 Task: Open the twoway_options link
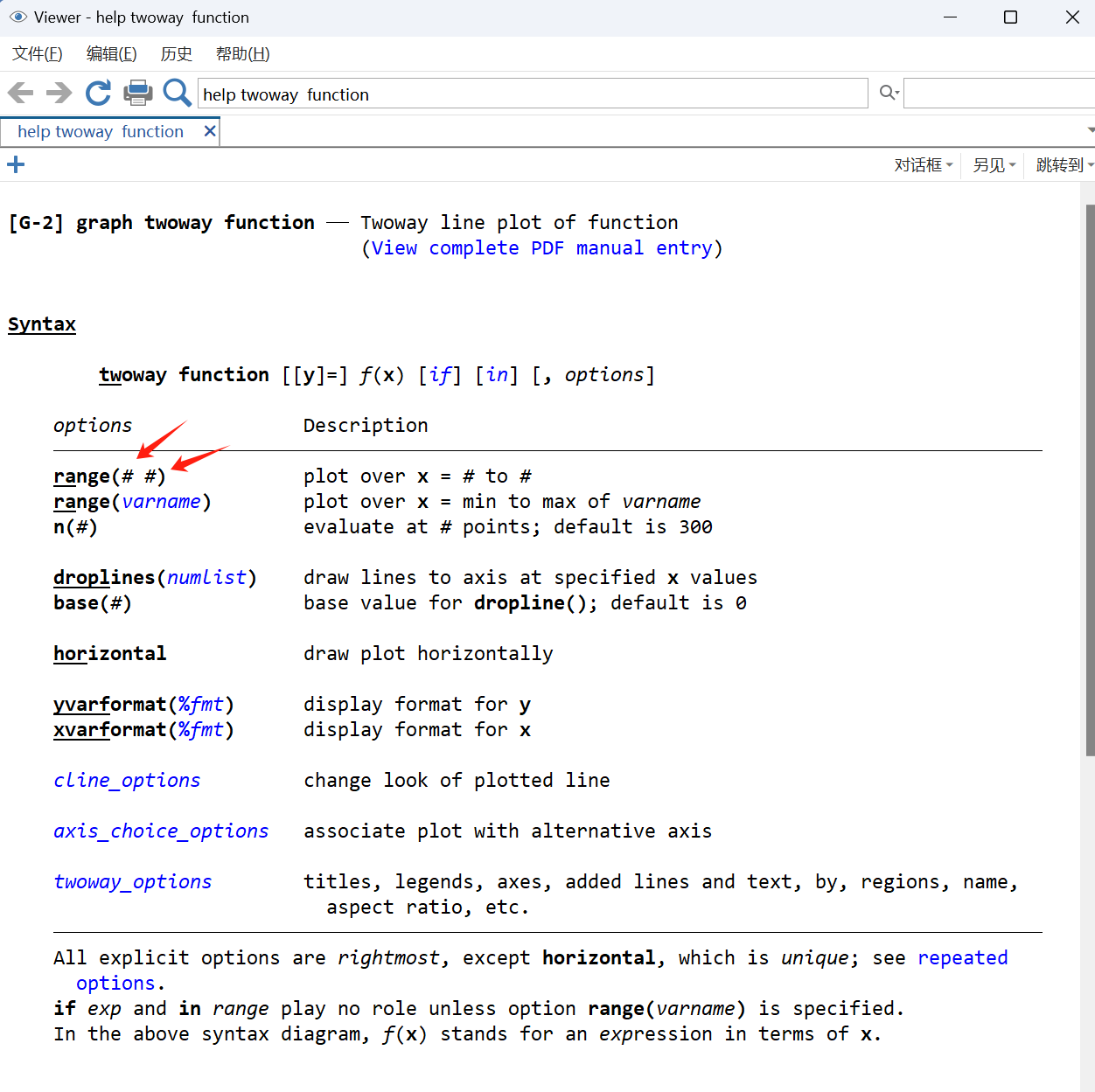133,881
